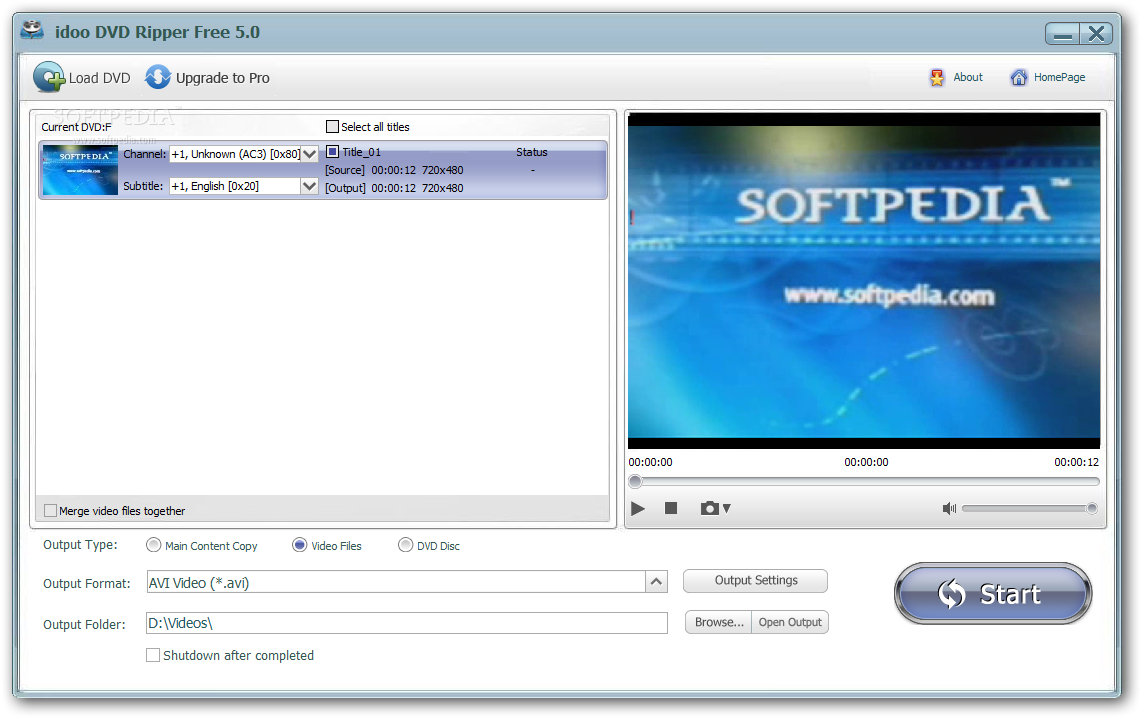Click the HomePage house icon
Screen dimensions: 1142x718
(x=1018, y=77)
